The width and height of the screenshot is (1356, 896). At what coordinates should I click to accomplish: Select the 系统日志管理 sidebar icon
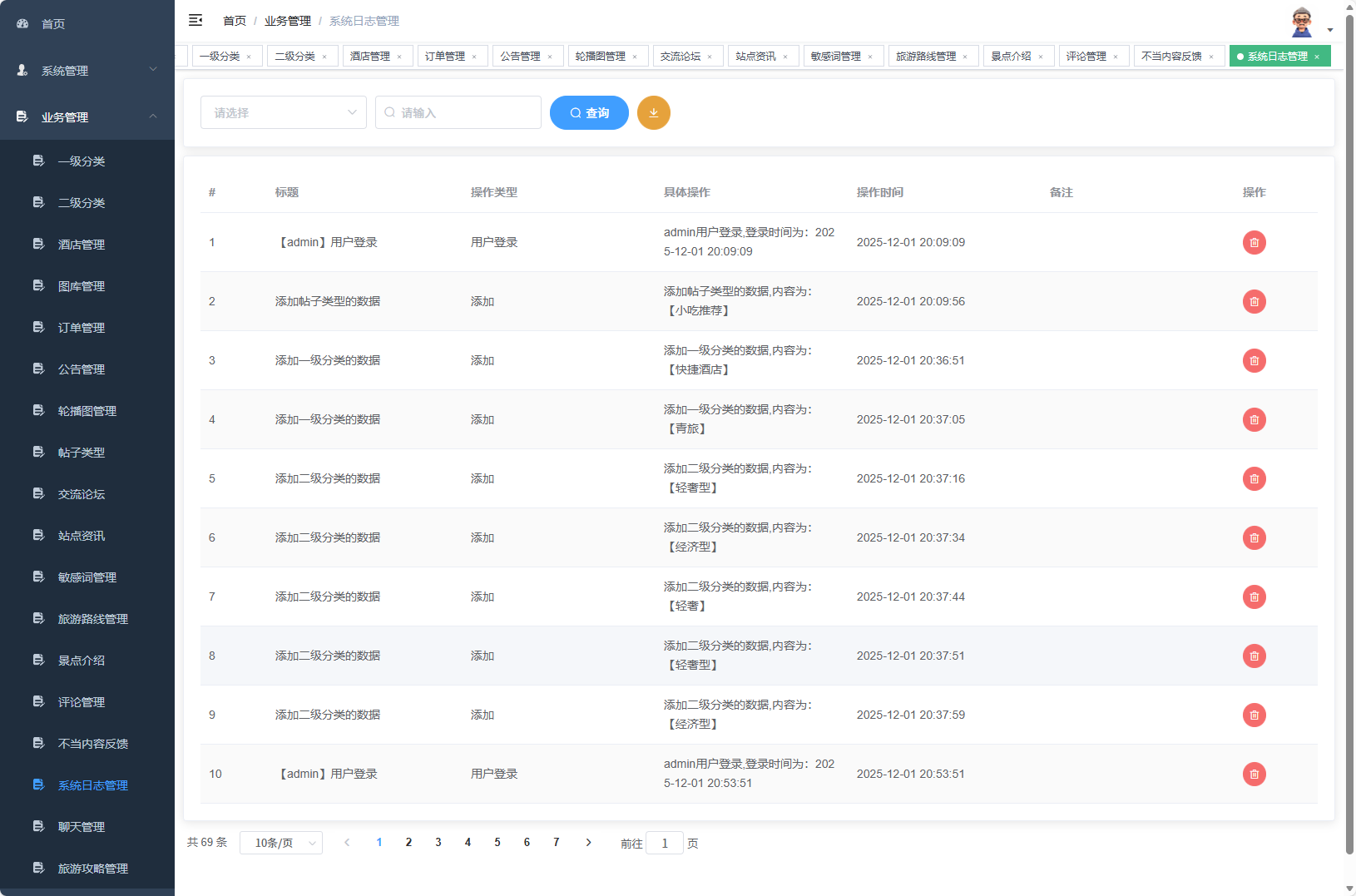(38, 785)
